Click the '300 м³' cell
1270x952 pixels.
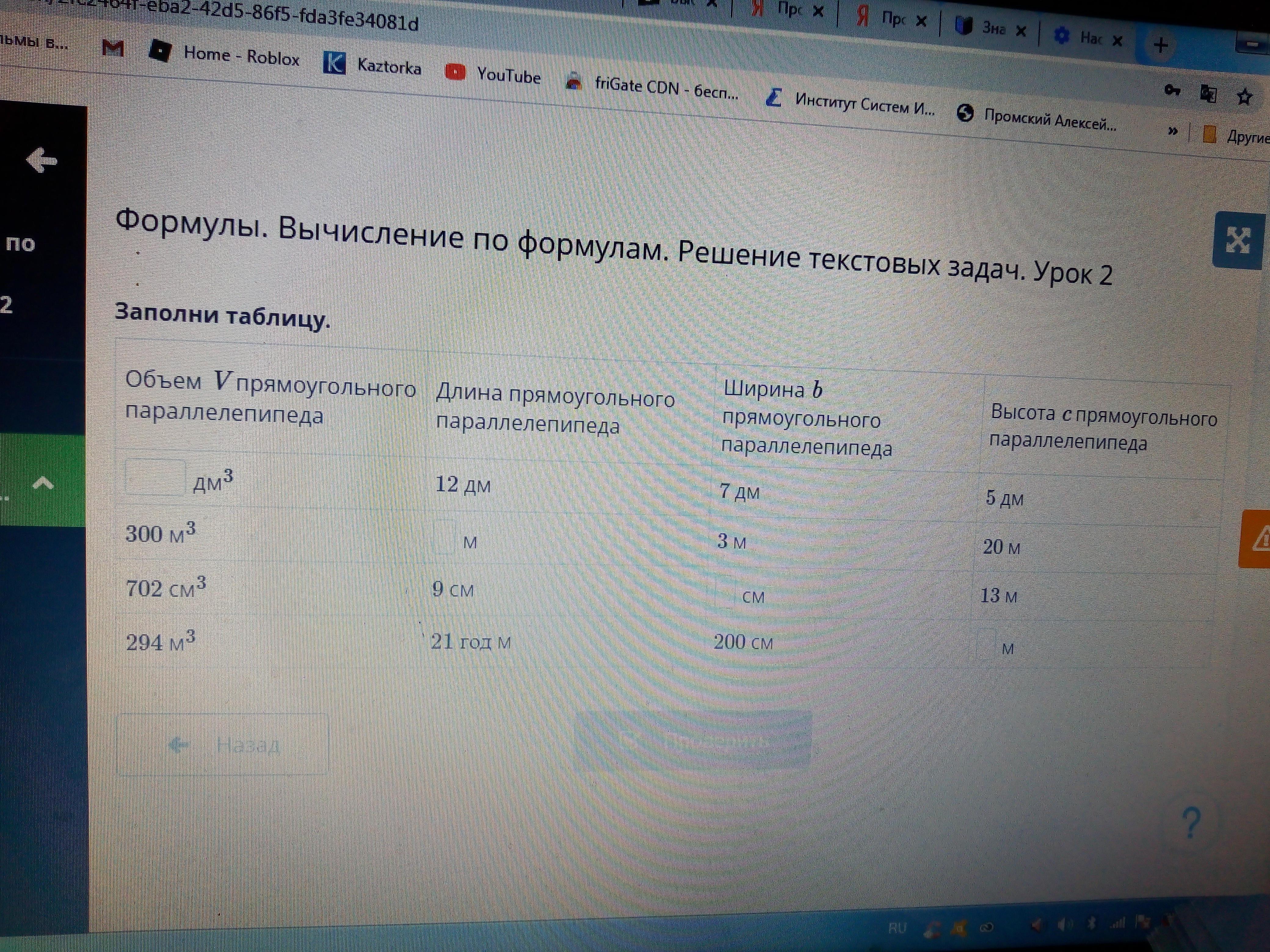click(161, 533)
